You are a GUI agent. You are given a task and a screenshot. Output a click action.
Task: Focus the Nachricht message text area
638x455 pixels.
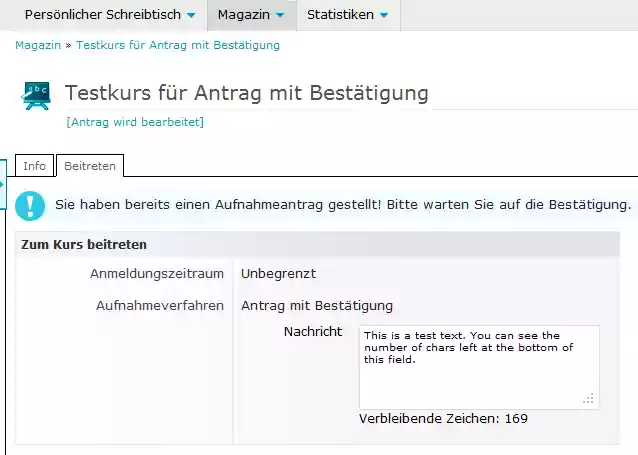click(x=479, y=368)
